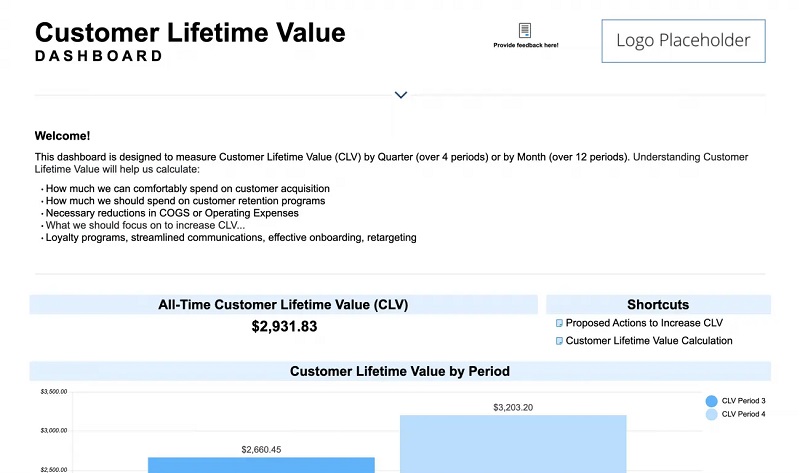This screenshot has height=473, width=800.
Task: Click the $2,660.45 chart bar
Action: pyautogui.click(x=261, y=464)
